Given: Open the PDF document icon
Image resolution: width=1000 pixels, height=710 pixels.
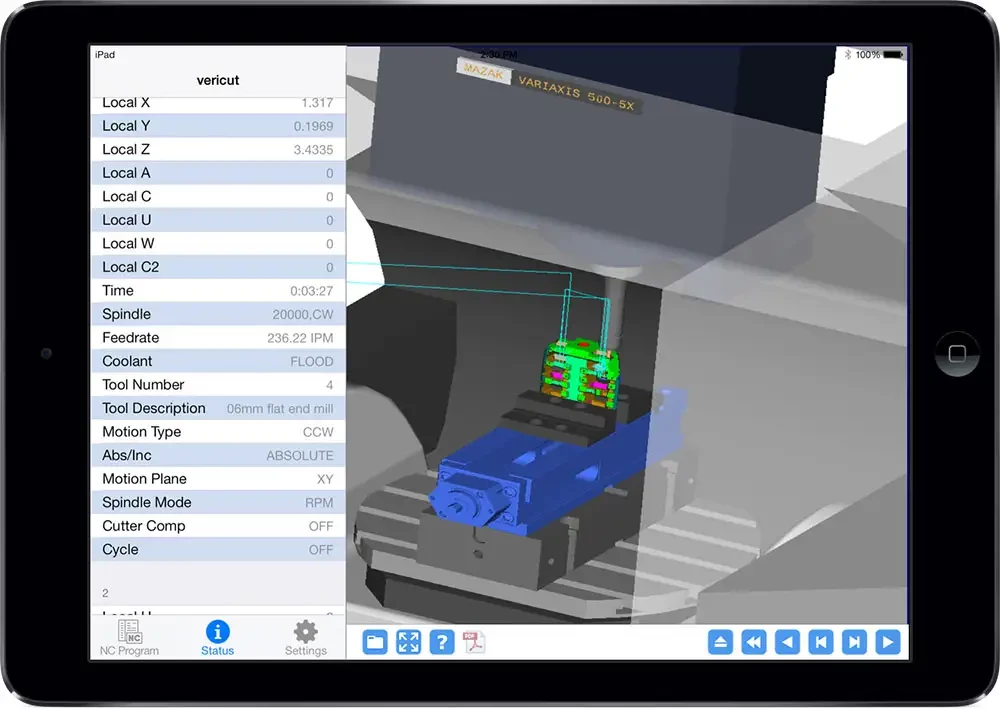Looking at the screenshot, I should coord(473,642).
